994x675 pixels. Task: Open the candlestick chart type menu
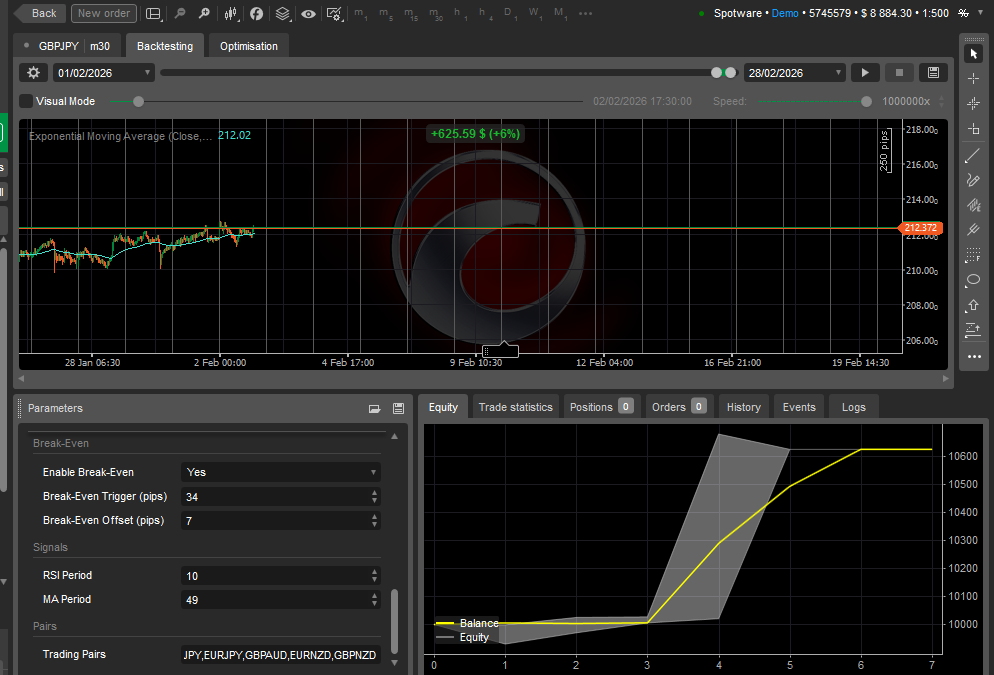(231, 14)
